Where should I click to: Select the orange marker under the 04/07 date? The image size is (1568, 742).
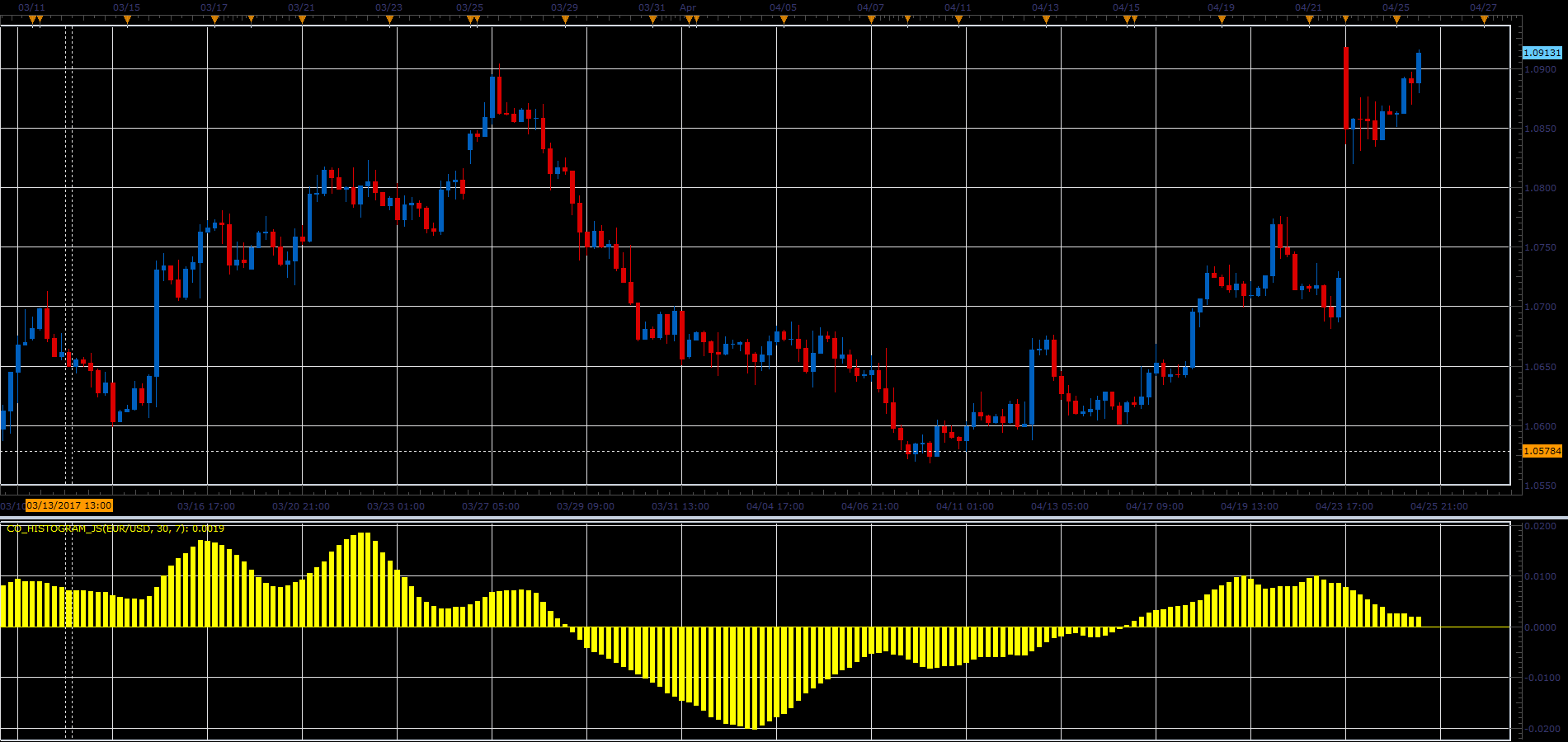click(x=871, y=20)
